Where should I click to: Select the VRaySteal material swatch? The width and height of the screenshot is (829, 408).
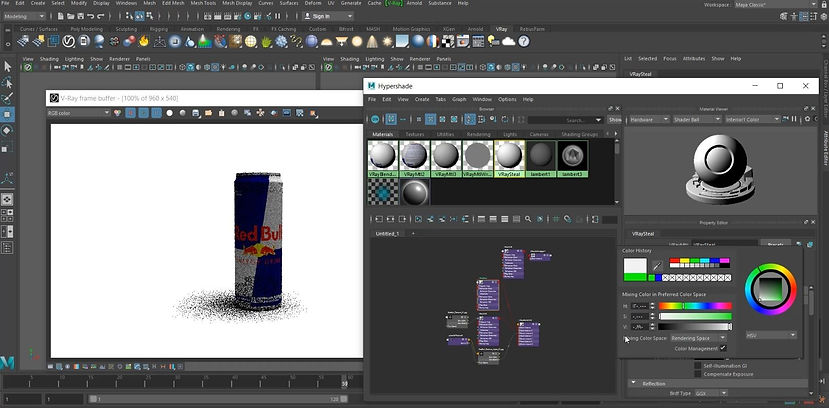(x=510, y=159)
